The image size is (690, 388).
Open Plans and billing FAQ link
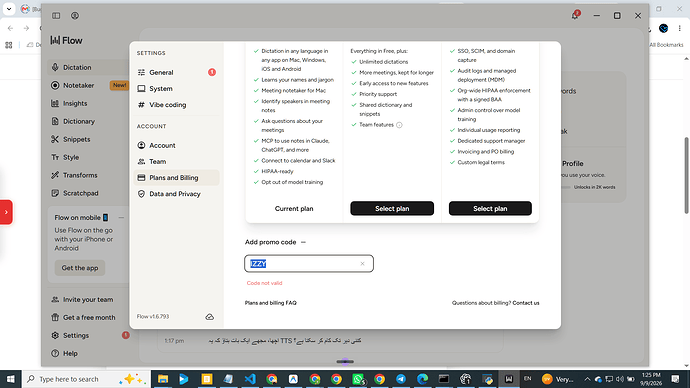click(271, 303)
